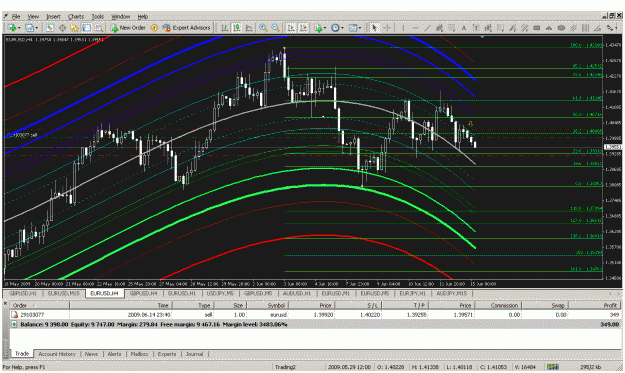This screenshot has width=625, height=373.
Task: Toggle Chart Shift from the toolbar
Action: pos(303,27)
